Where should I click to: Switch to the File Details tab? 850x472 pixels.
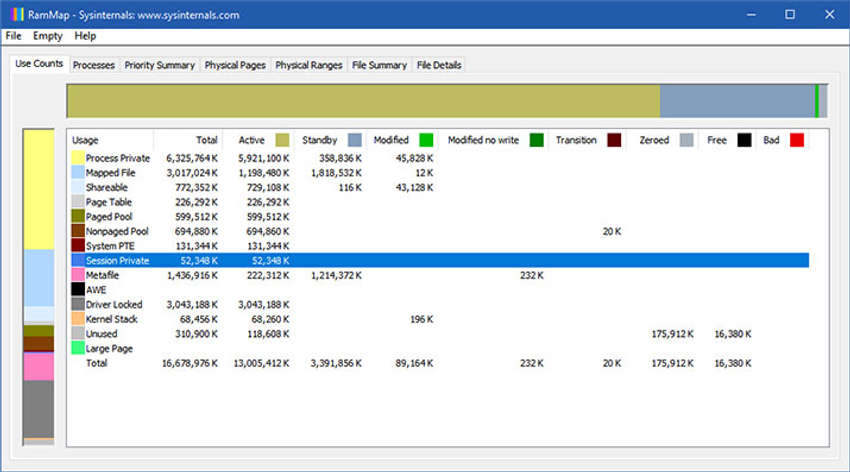439,65
